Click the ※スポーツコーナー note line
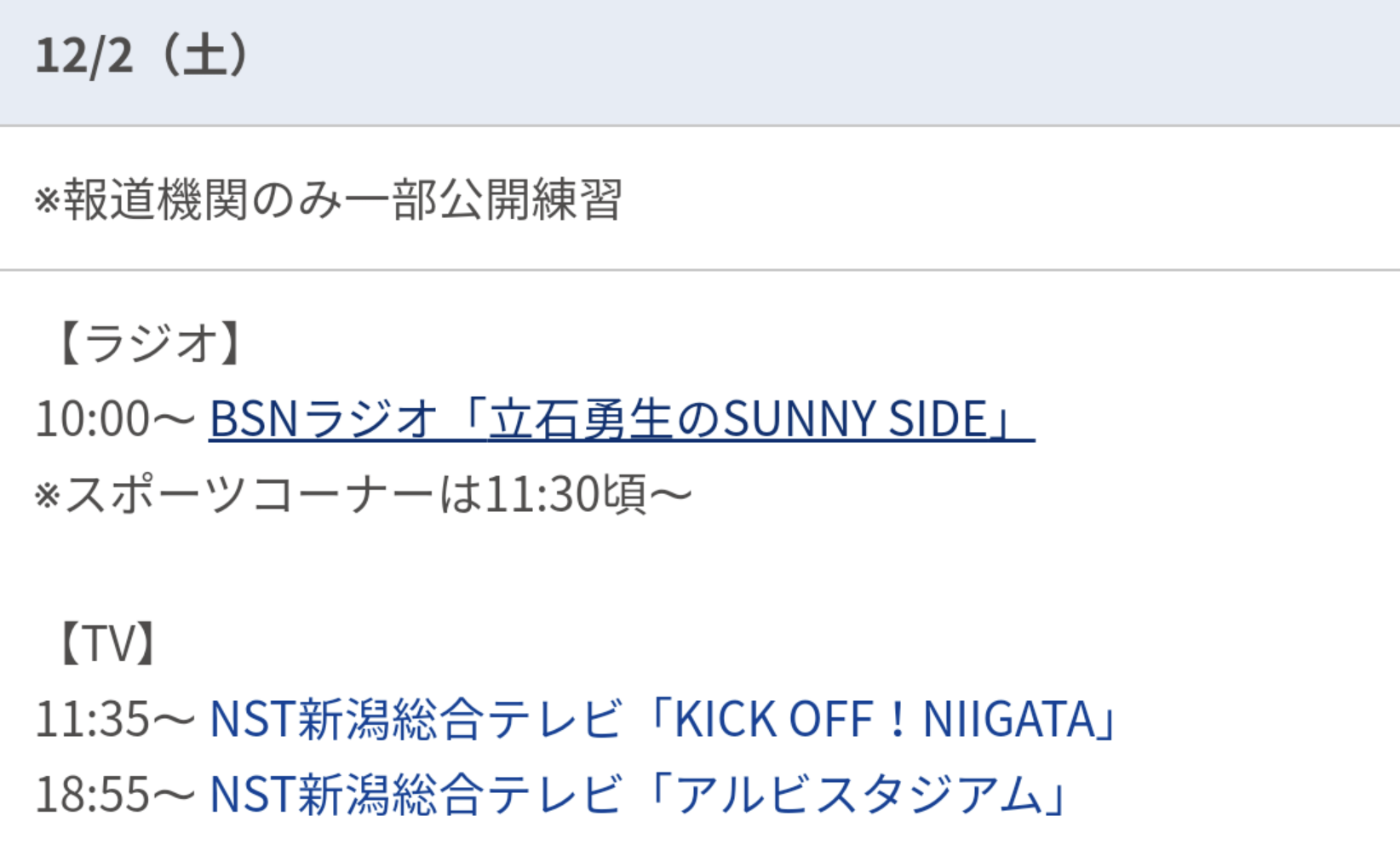The image size is (1400, 845). (364, 494)
